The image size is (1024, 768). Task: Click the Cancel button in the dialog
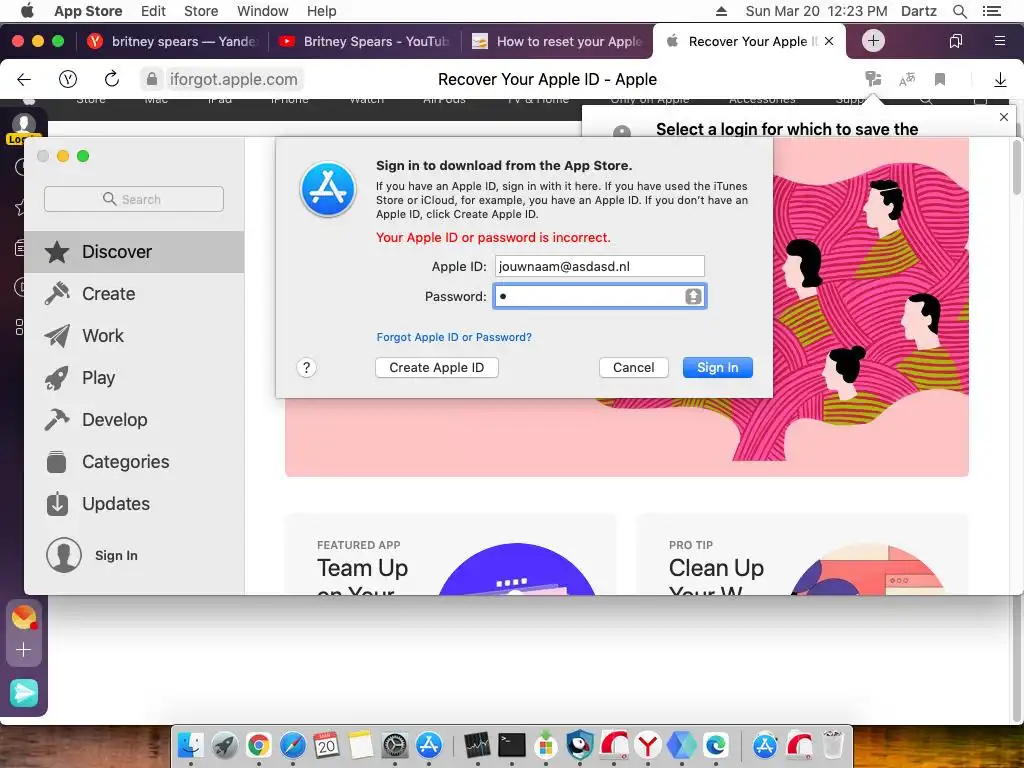coord(633,368)
